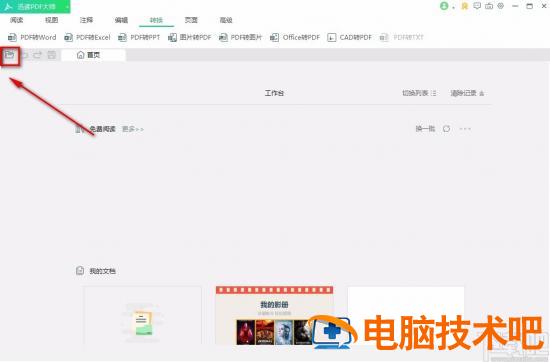
Task: Start PDF转Word conversion
Action: point(32,37)
